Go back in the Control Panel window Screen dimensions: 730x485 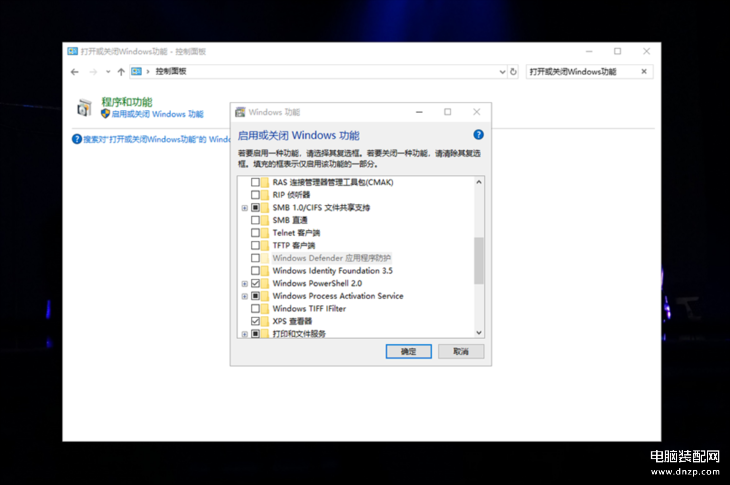click(74, 72)
